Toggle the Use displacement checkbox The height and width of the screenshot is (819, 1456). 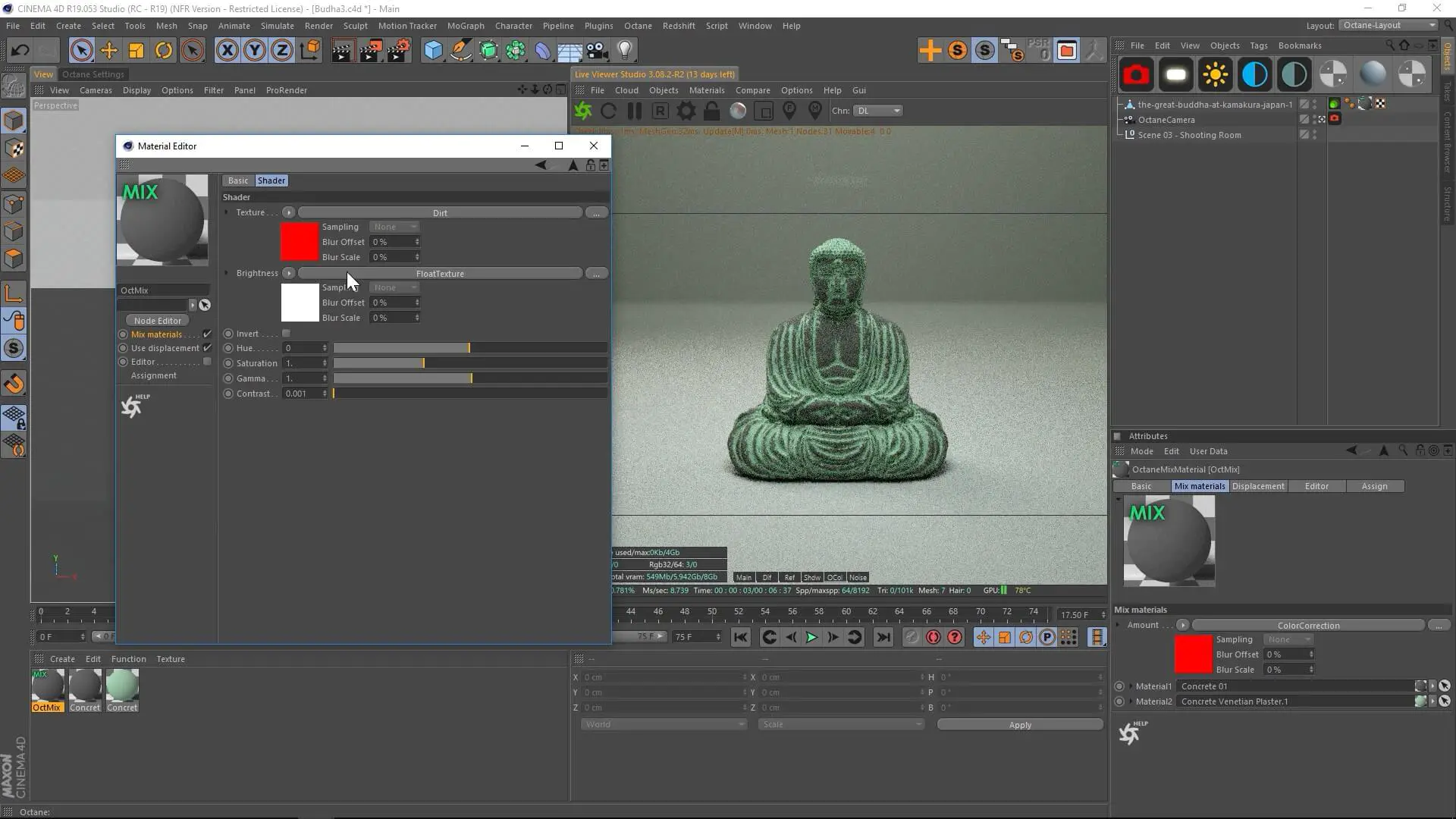pyautogui.click(x=207, y=347)
